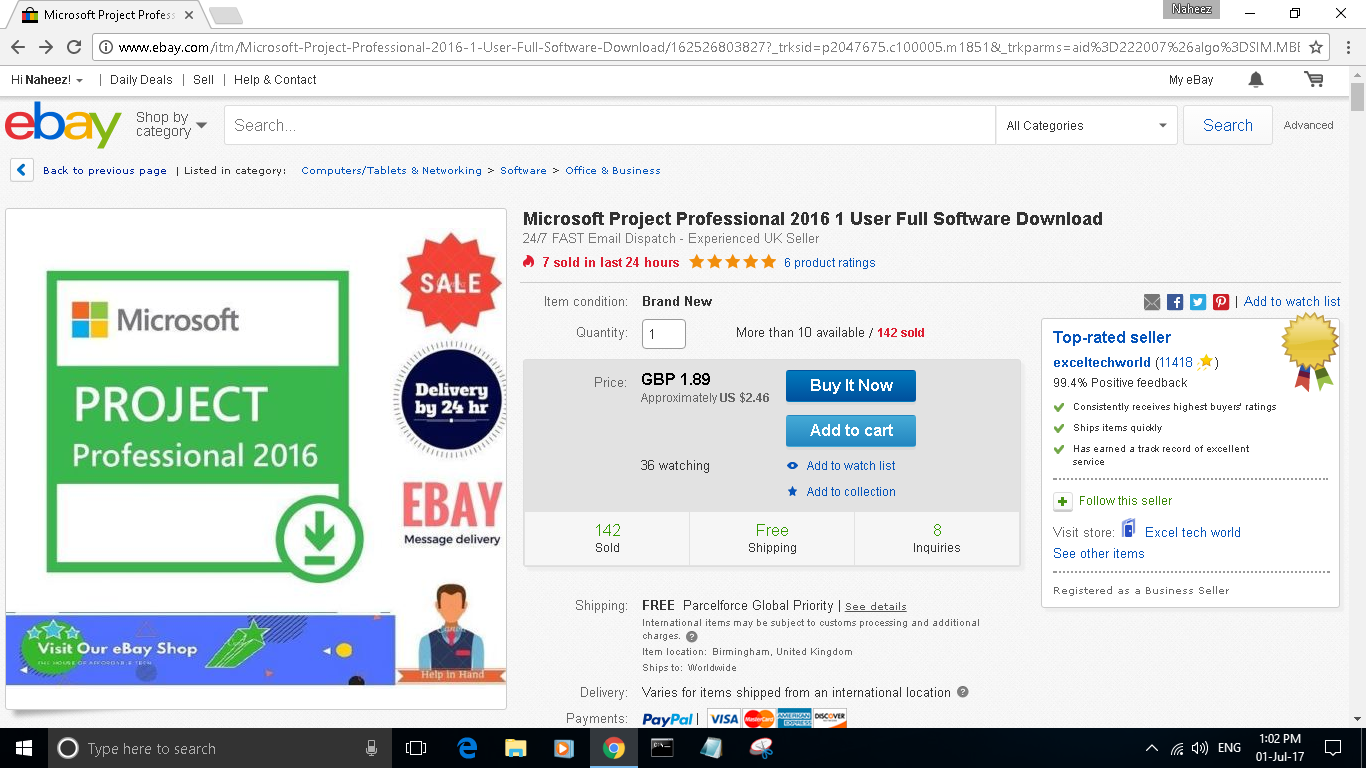Open the Office & Business breadcrumb

click(613, 171)
